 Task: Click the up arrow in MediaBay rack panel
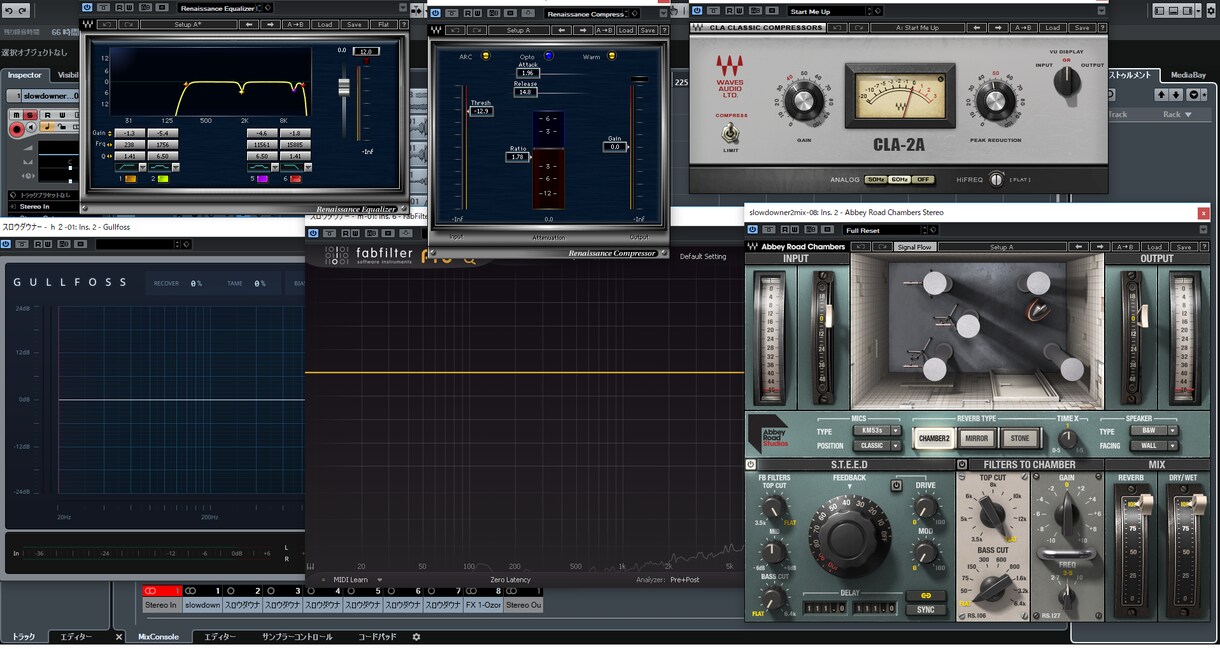pyautogui.click(x=1161, y=95)
